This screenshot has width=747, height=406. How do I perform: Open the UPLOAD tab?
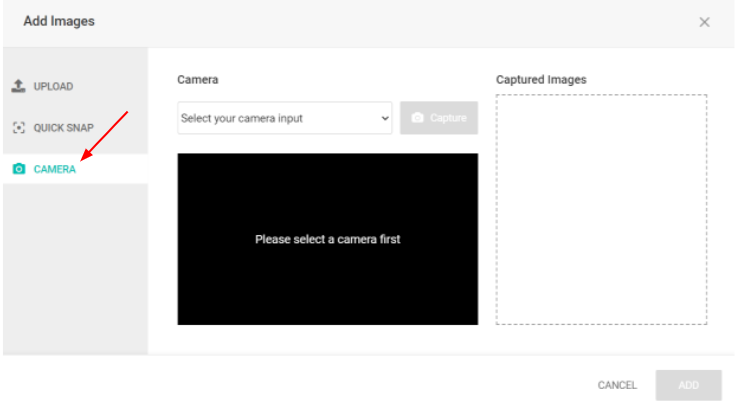(x=75, y=86)
